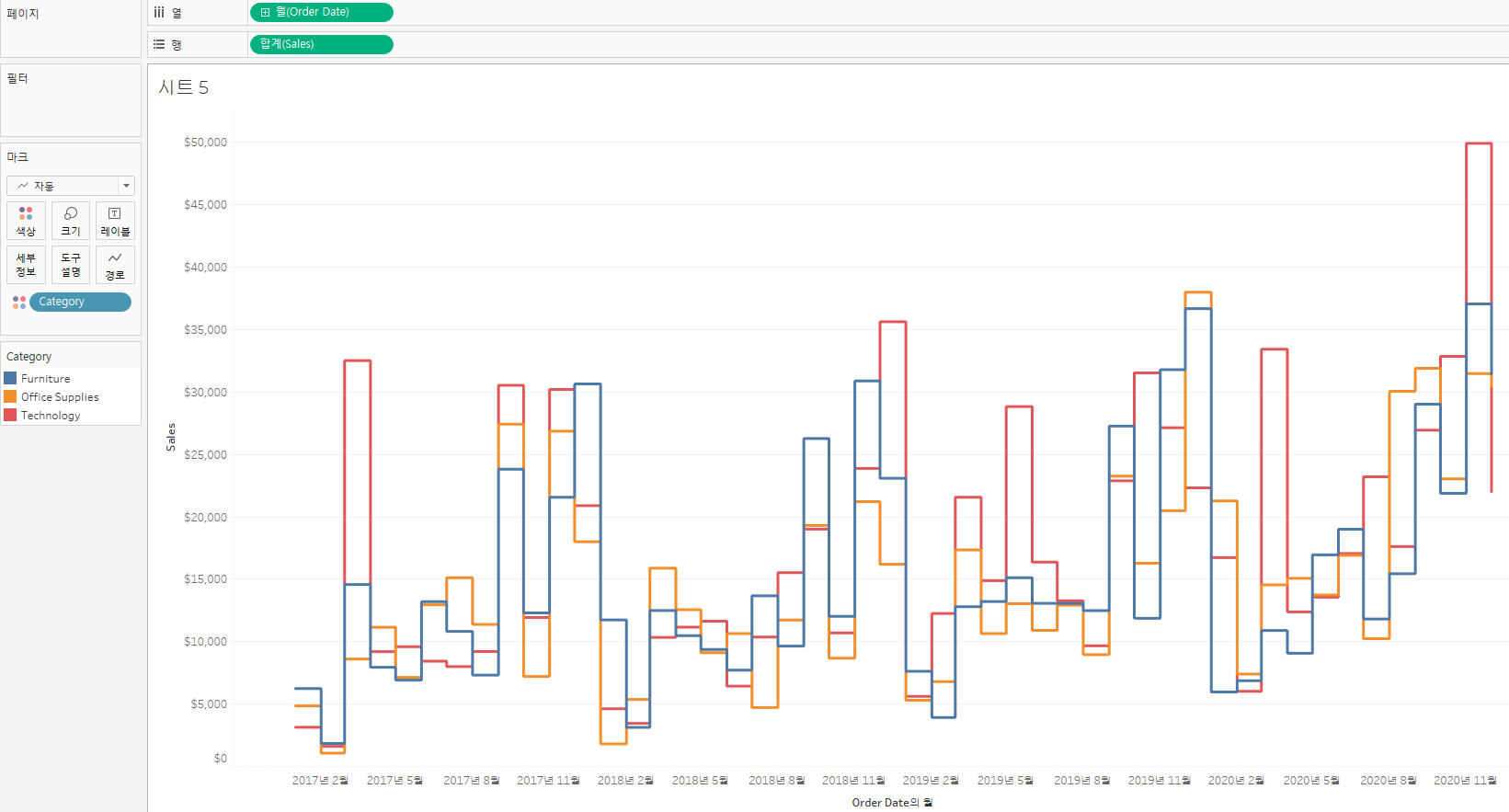Click the 세부 정보 (Detail) mark card
This screenshot has width=1509, height=812.
pyautogui.click(x=26, y=265)
